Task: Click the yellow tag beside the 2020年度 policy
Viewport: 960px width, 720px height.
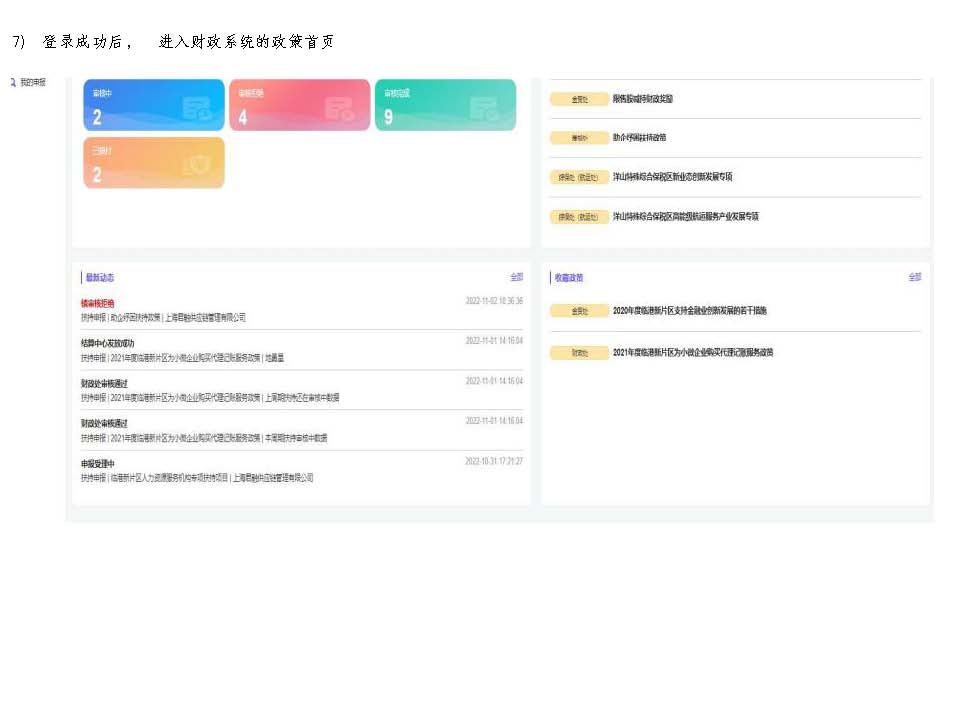Action: point(579,311)
